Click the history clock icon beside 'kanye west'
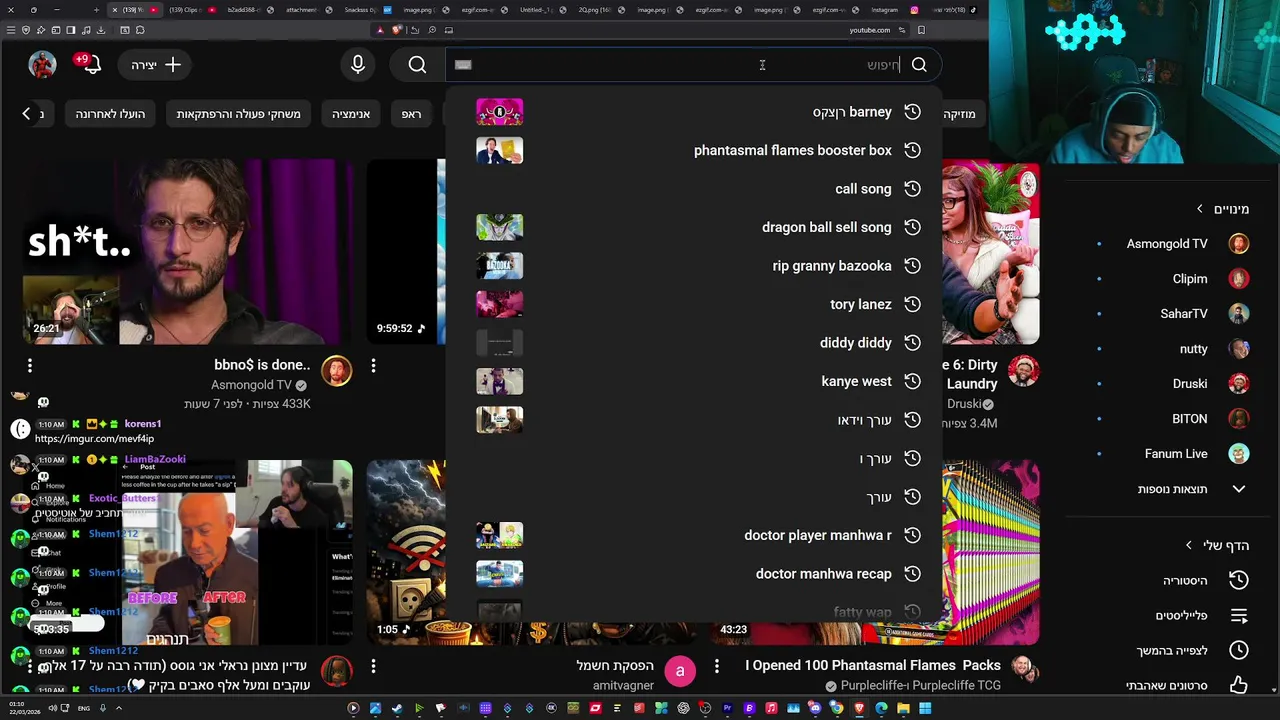Screen dimensions: 1280x720 912,381
